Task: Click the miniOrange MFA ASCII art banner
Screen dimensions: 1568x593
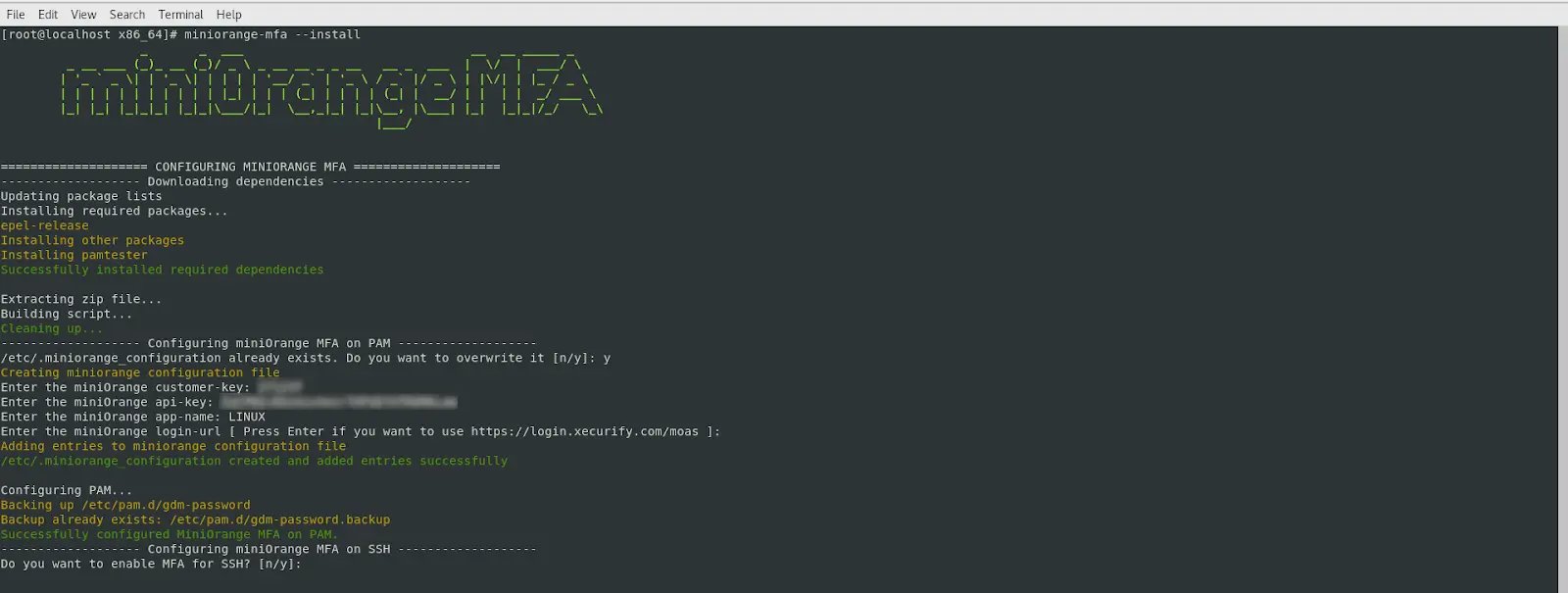Action: pyautogui.click(x=331, y=90)
